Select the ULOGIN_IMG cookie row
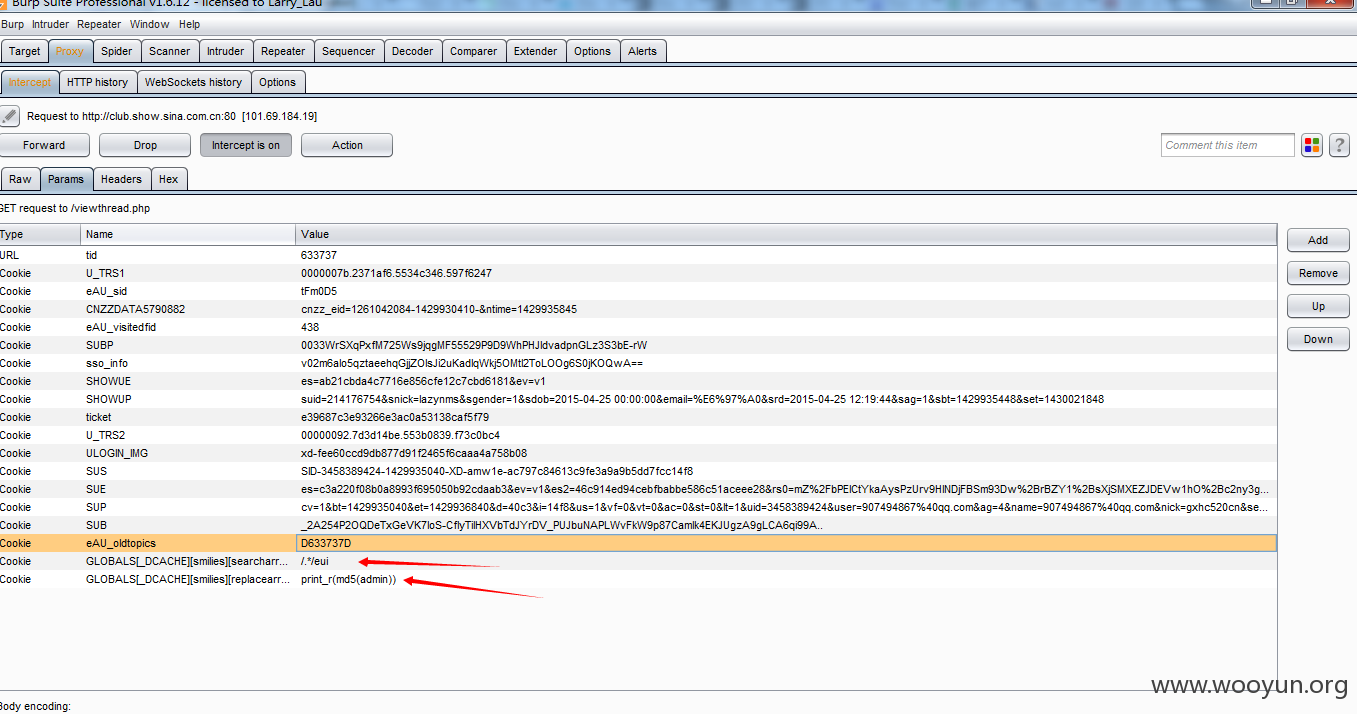 coord(638,453)
